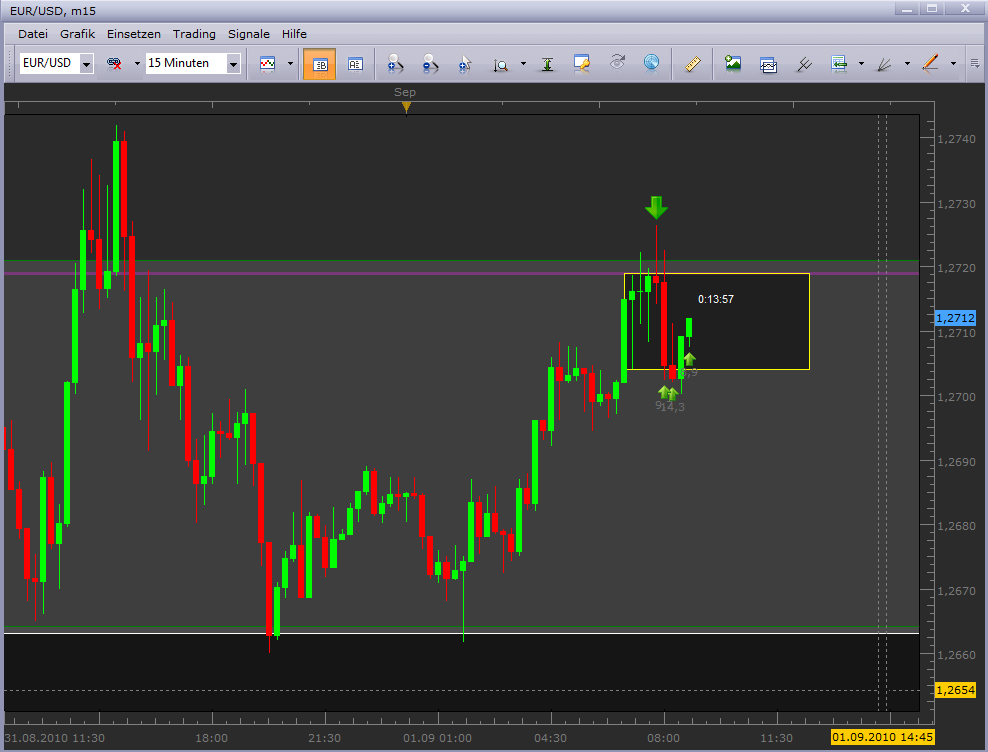The image size is (988, 752).
Task: Expand arrow next to unlink icon
Action: (x=137, y=64)
